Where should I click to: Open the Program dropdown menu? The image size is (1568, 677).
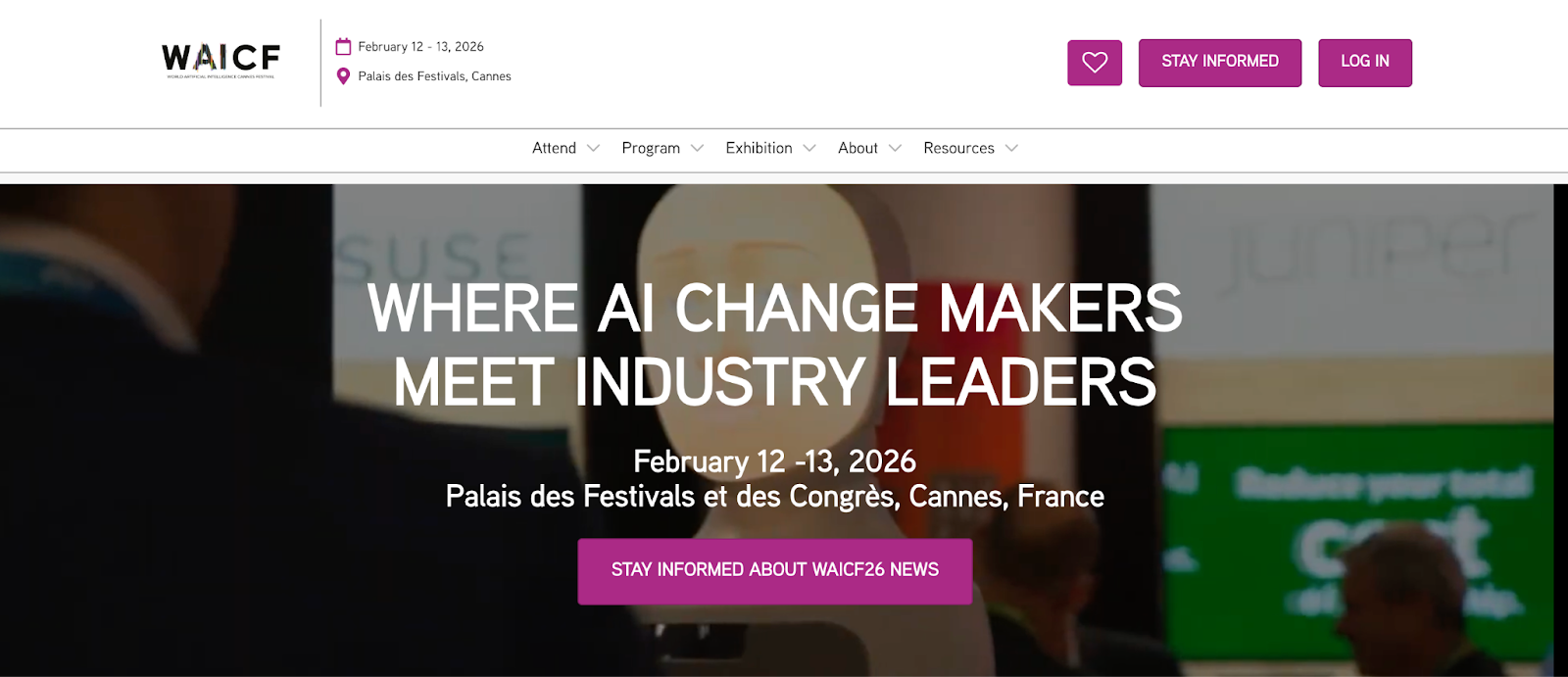click(697, 148)
